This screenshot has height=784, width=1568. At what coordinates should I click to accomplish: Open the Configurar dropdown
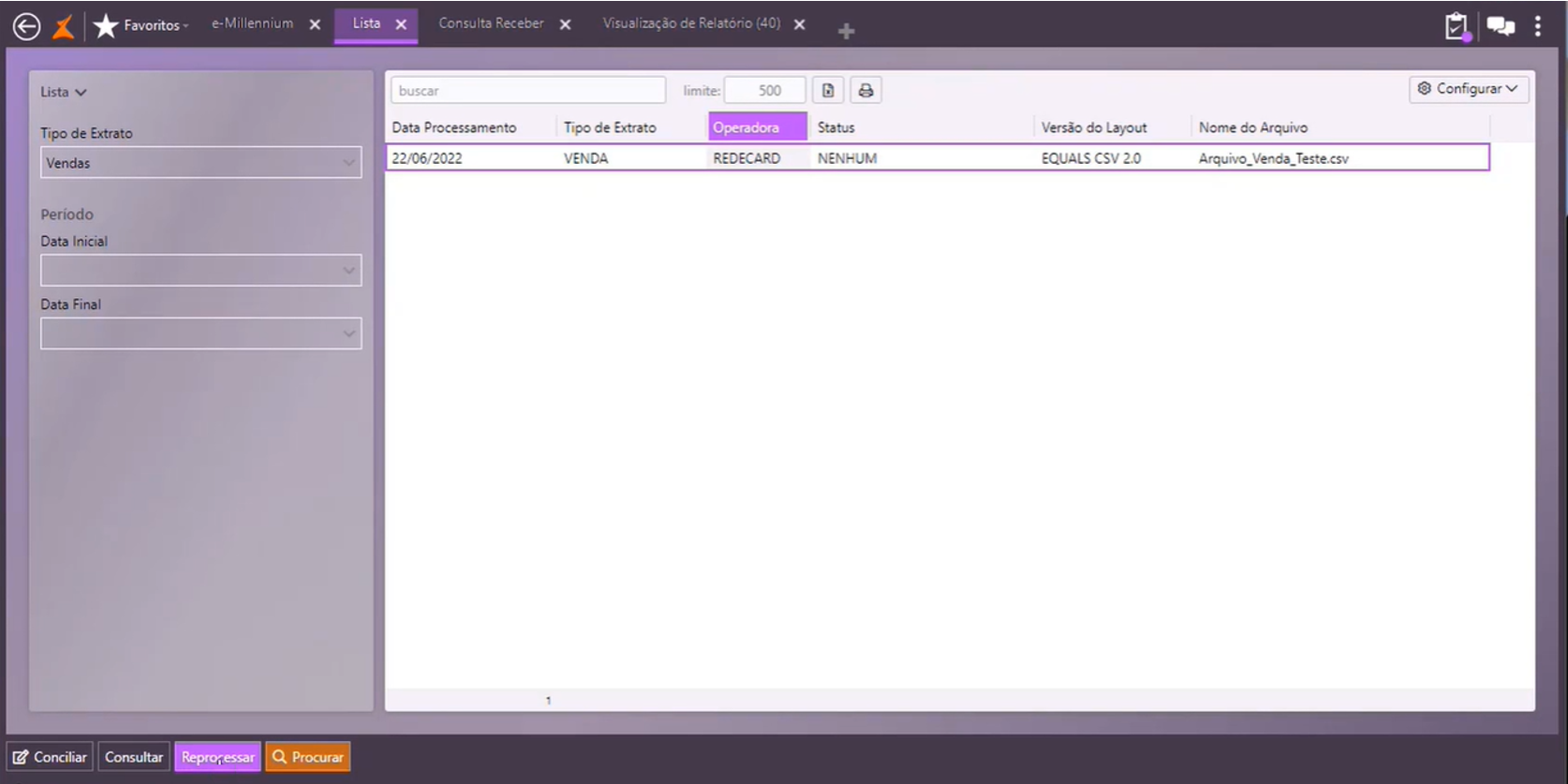tap(1469, 88)
